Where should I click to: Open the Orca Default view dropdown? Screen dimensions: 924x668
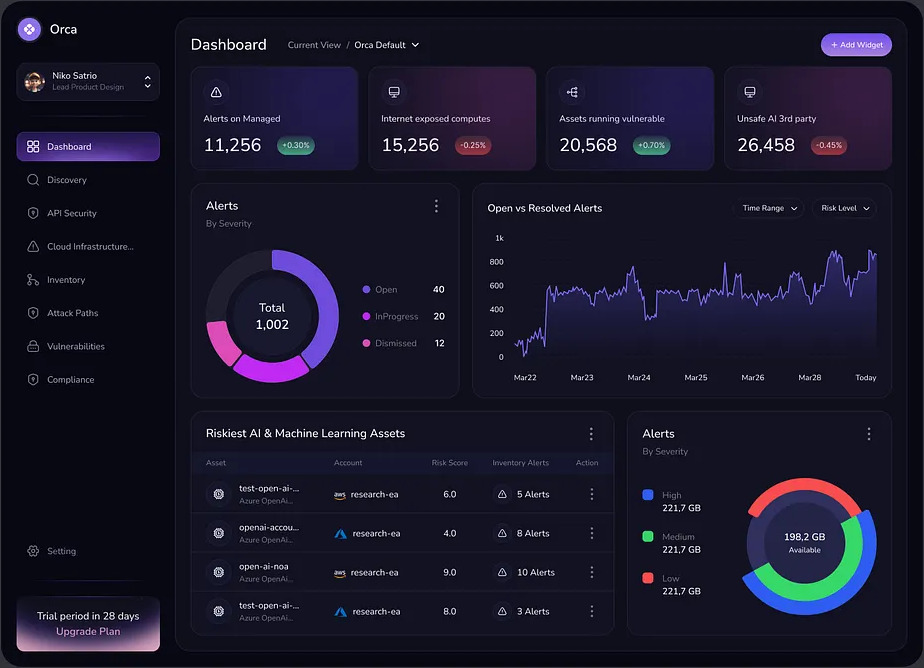(387, 45)
